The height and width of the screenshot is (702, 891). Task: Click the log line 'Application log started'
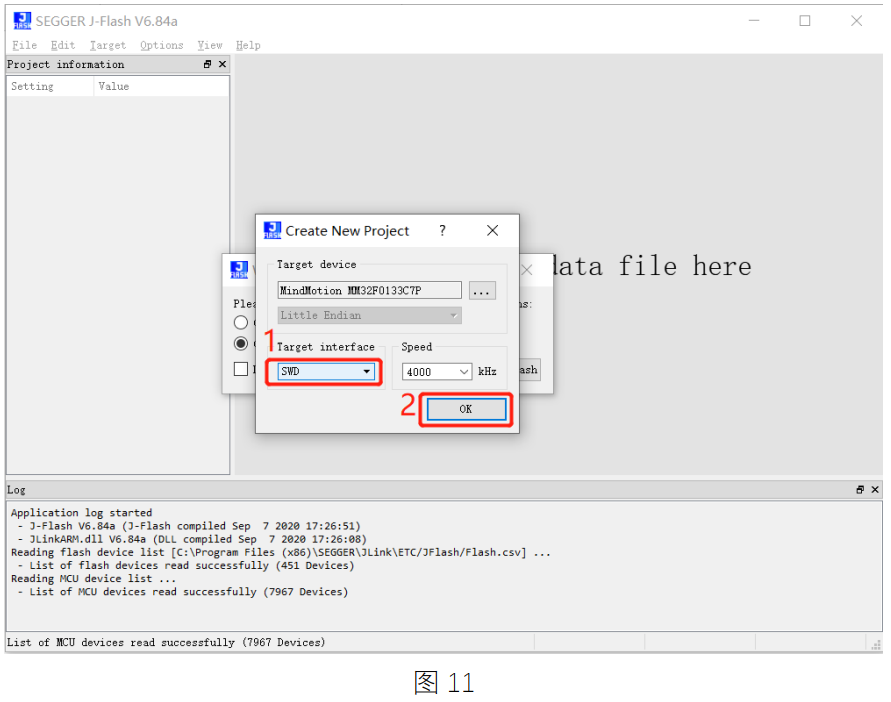[x=81, y=513]
